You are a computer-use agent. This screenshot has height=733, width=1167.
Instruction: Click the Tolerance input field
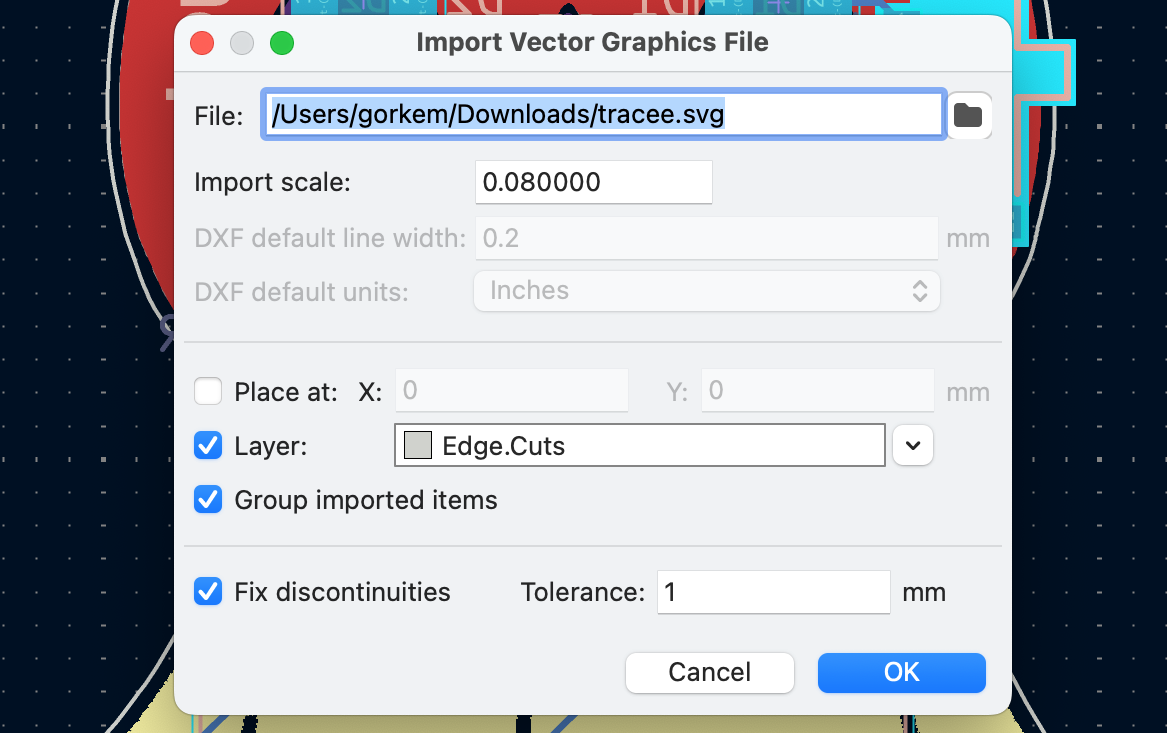coord(772,592)
